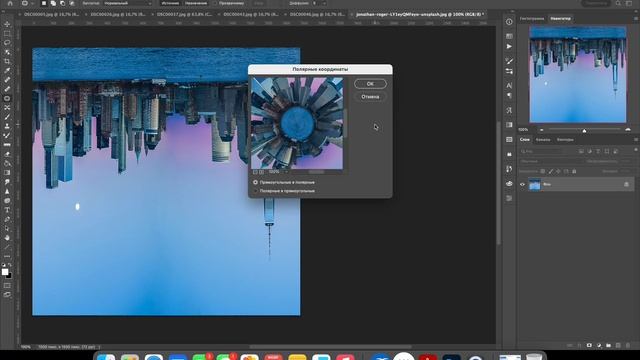Viewport: 640px width, 360px height.
Task: Switch to DSC00017.jpg document tab
Action: [x=184, y=14]
